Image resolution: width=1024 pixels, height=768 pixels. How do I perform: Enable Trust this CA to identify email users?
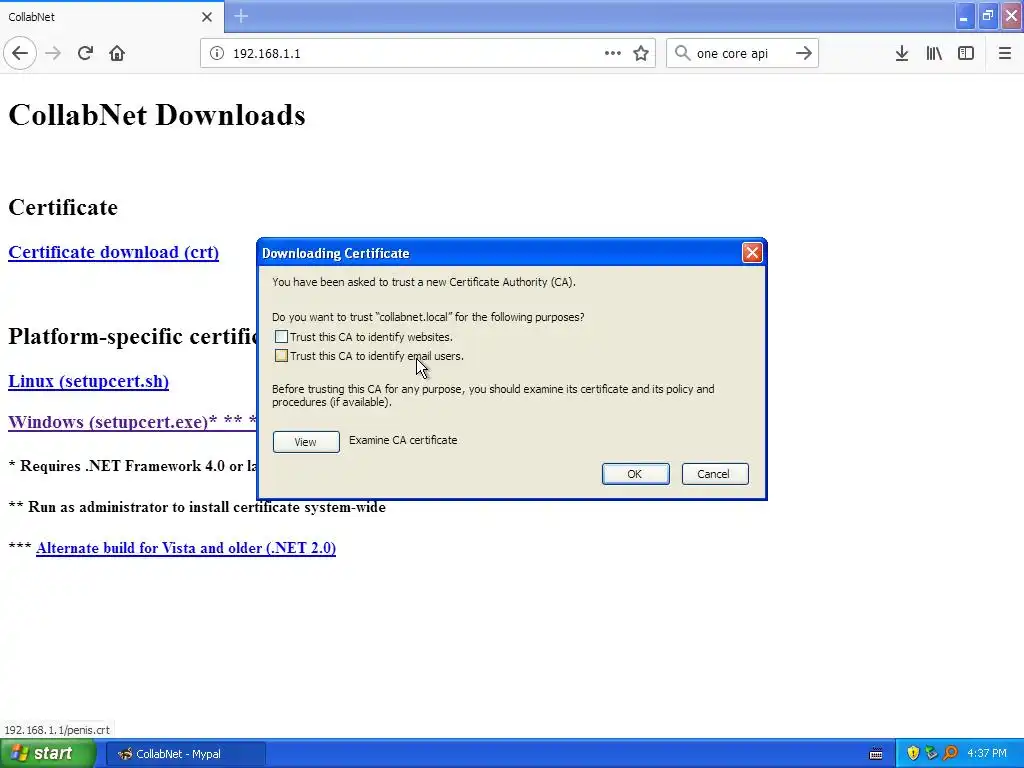281,356
